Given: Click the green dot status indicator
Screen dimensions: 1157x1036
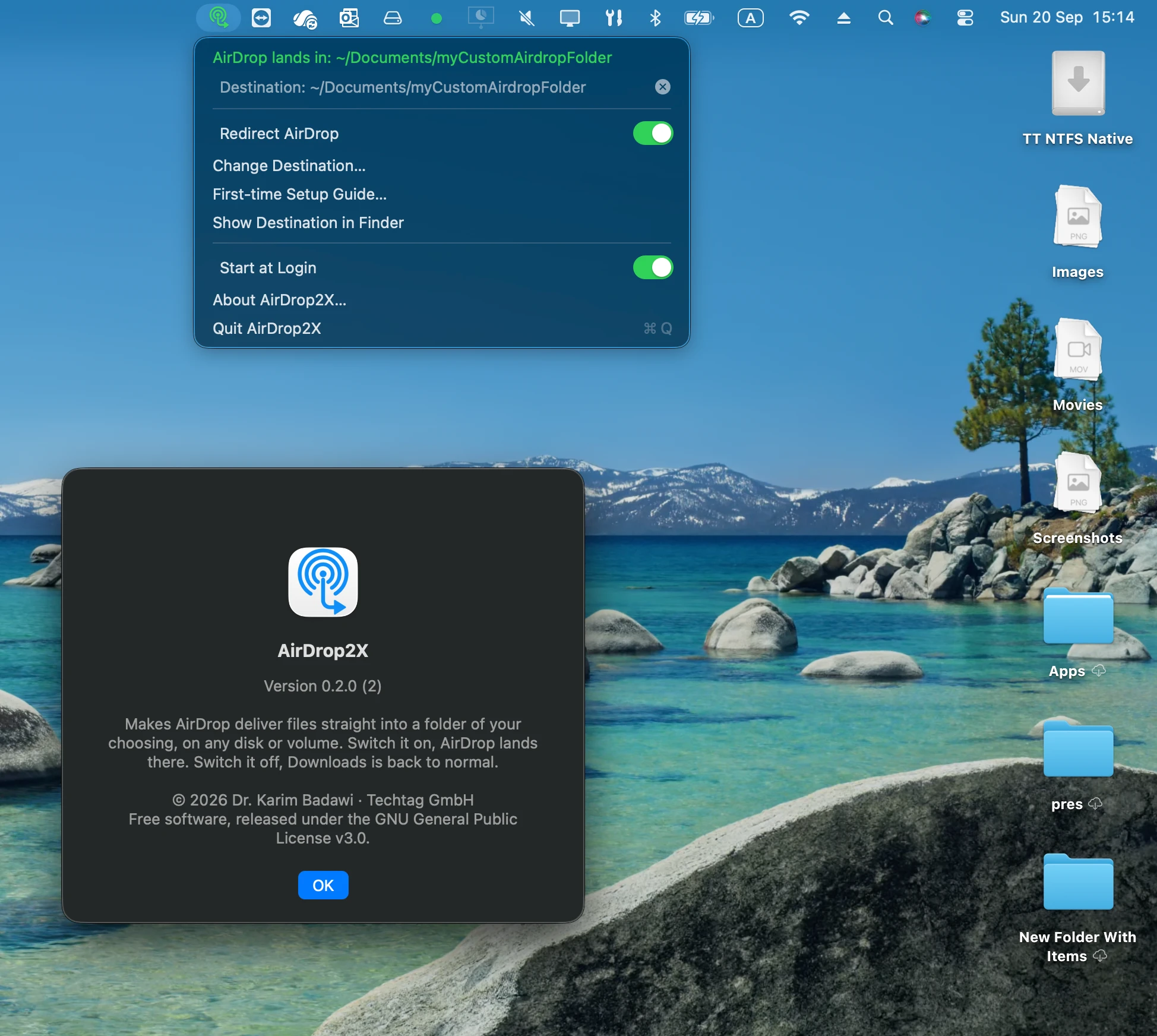Looking at the screenshot, I should point(436,18).
